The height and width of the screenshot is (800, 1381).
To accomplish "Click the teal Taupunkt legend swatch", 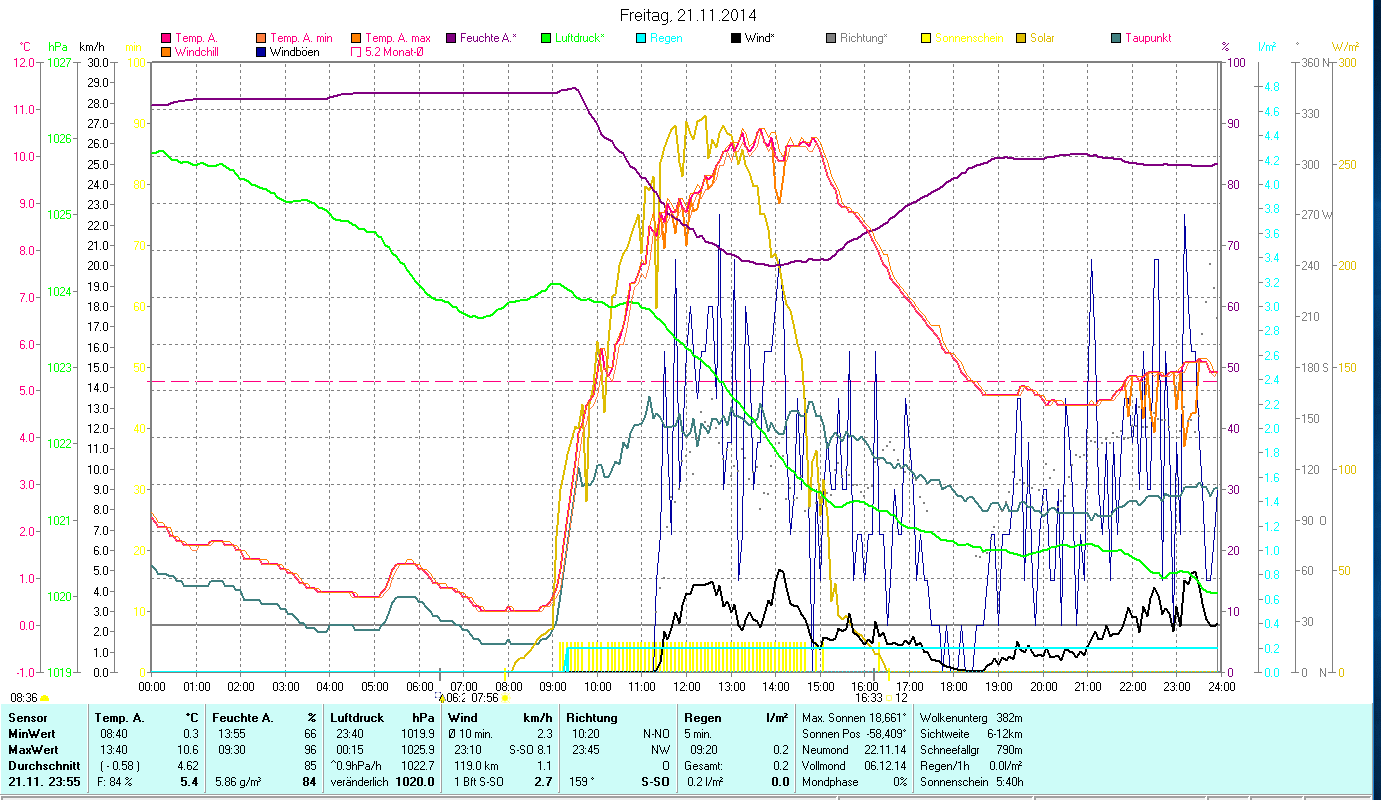I will (1115, 38).
